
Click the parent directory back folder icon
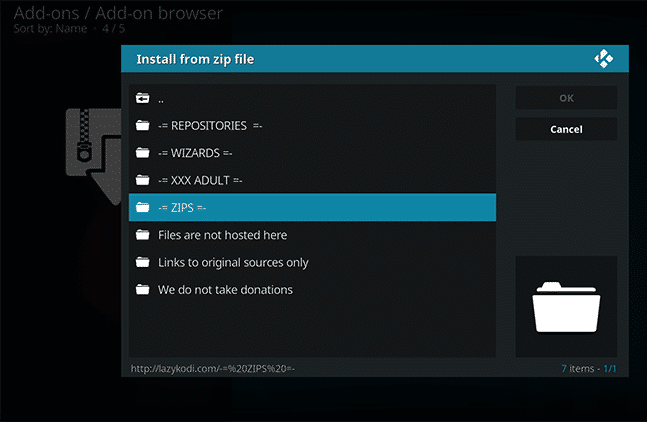pyautogui.click(x=143, y=98)
